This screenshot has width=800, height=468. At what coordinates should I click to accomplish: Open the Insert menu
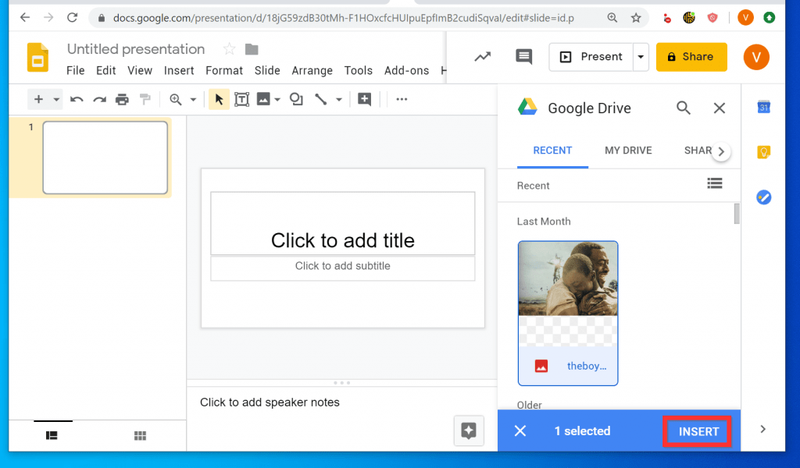[x=179, y=70]
